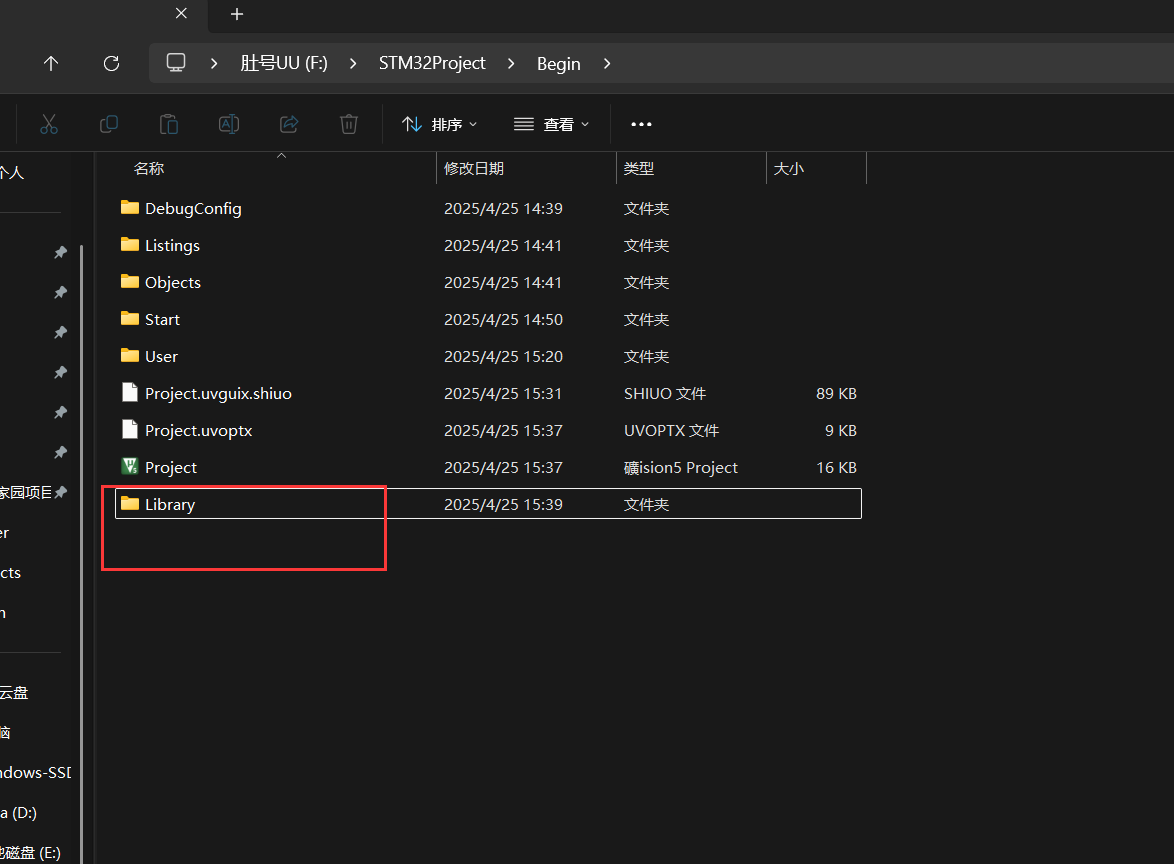The height and width of the screenshot is (864, 1174).
Task: Paste from clipboard
Action: 169,124
